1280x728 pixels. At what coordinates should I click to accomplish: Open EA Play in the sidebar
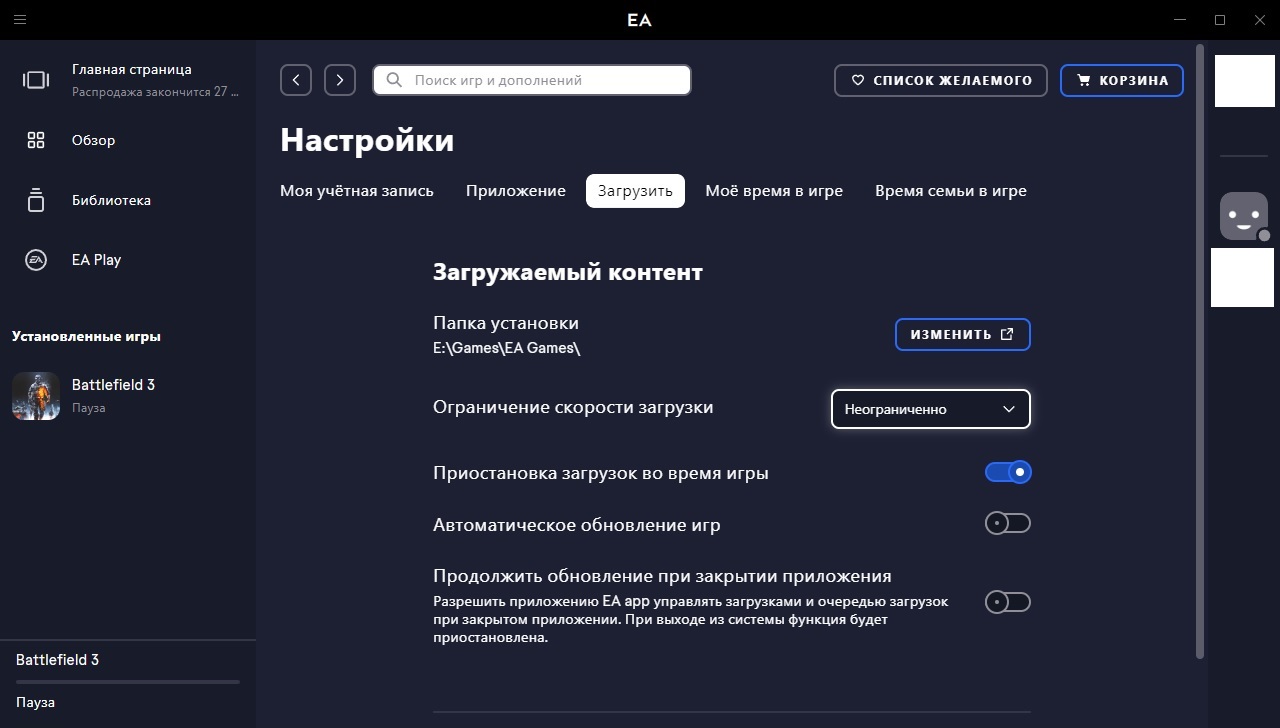(128, 260)
